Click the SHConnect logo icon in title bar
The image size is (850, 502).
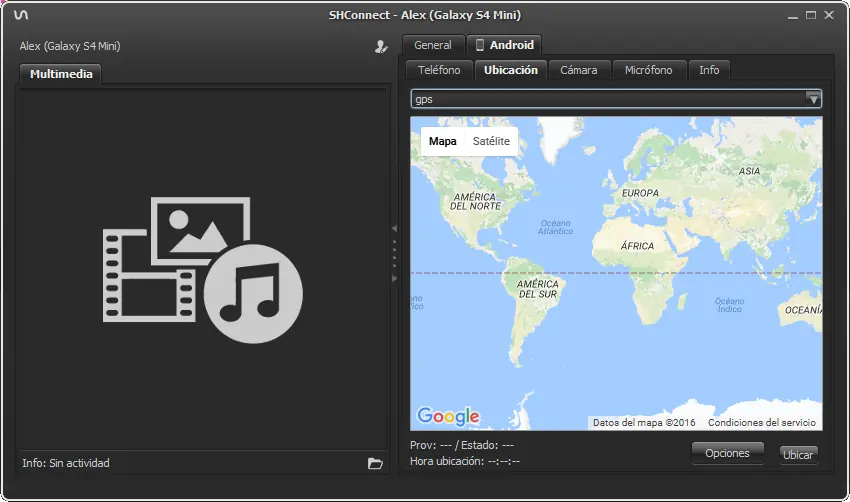21,15
